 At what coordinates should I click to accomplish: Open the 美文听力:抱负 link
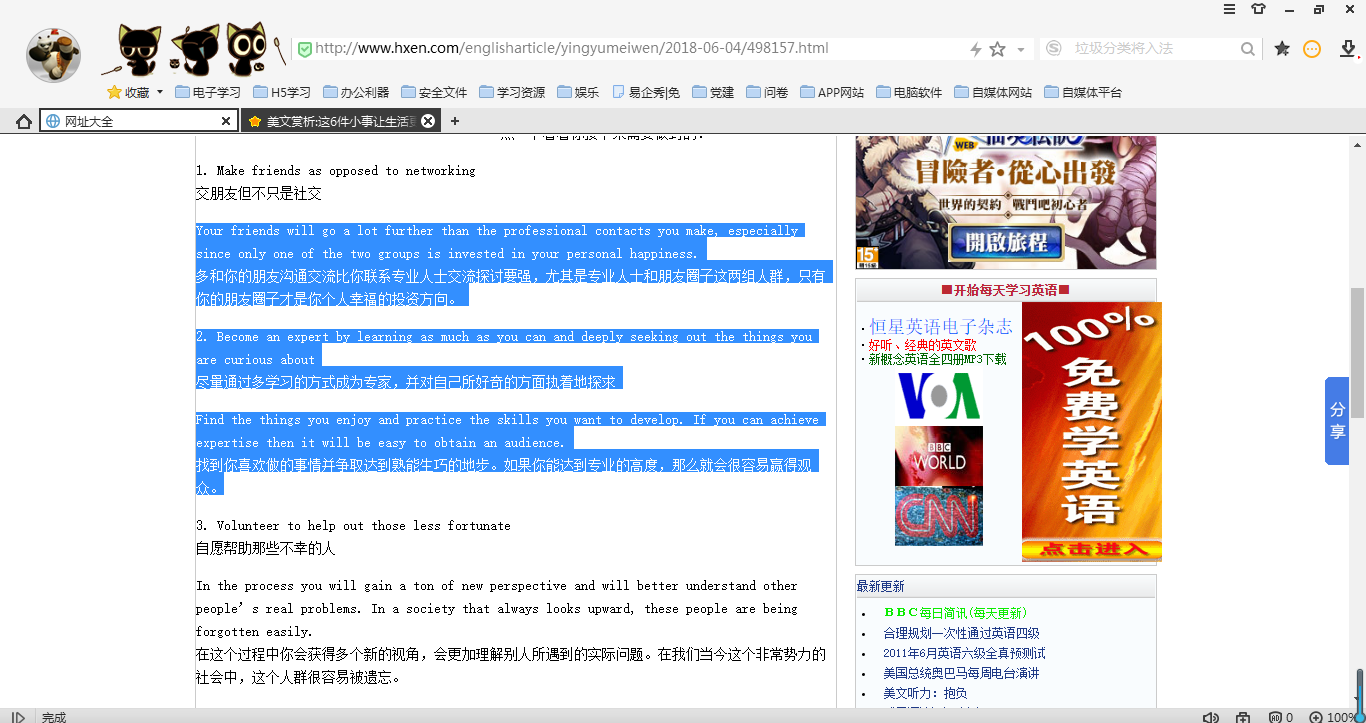(925, 693)
